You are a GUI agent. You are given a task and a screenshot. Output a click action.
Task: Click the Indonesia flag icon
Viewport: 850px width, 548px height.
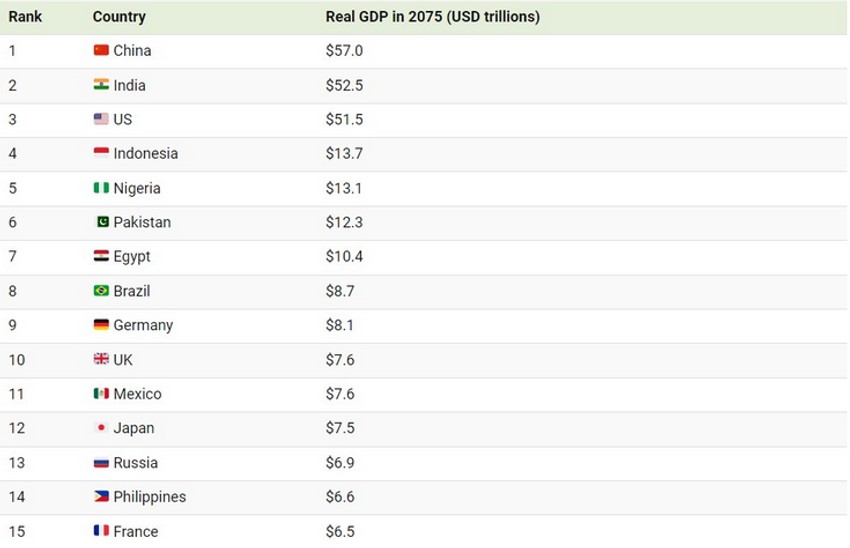click(x=101, y=153)
